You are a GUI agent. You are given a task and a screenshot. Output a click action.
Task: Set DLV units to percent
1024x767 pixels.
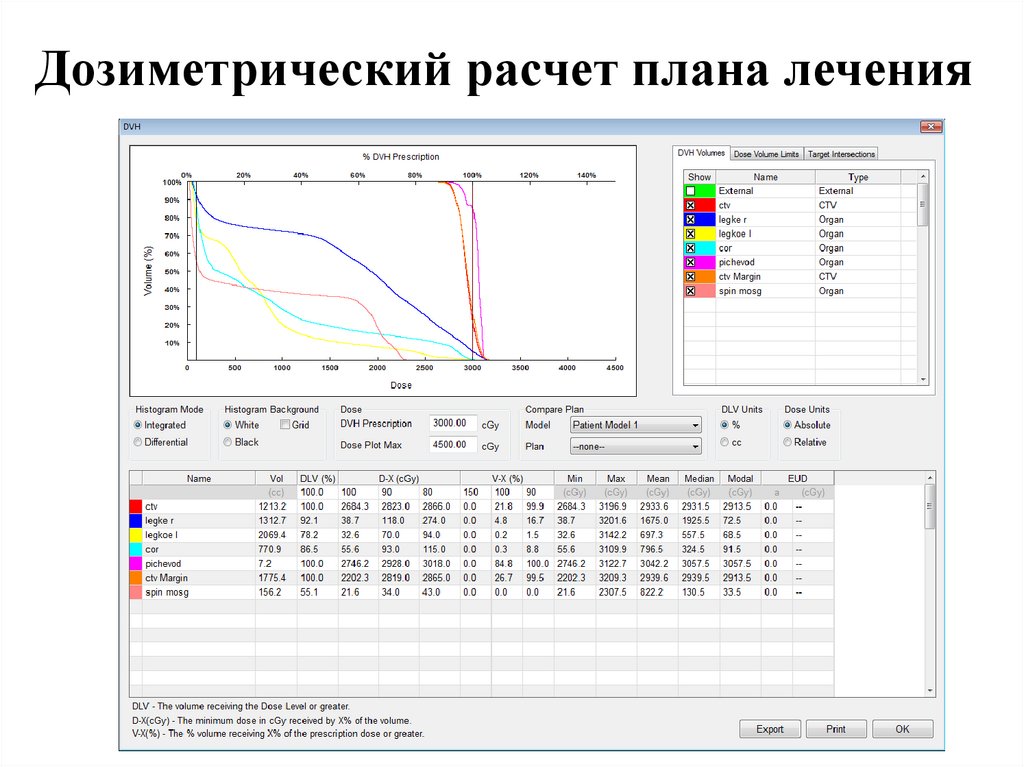(x=725, y=425)
